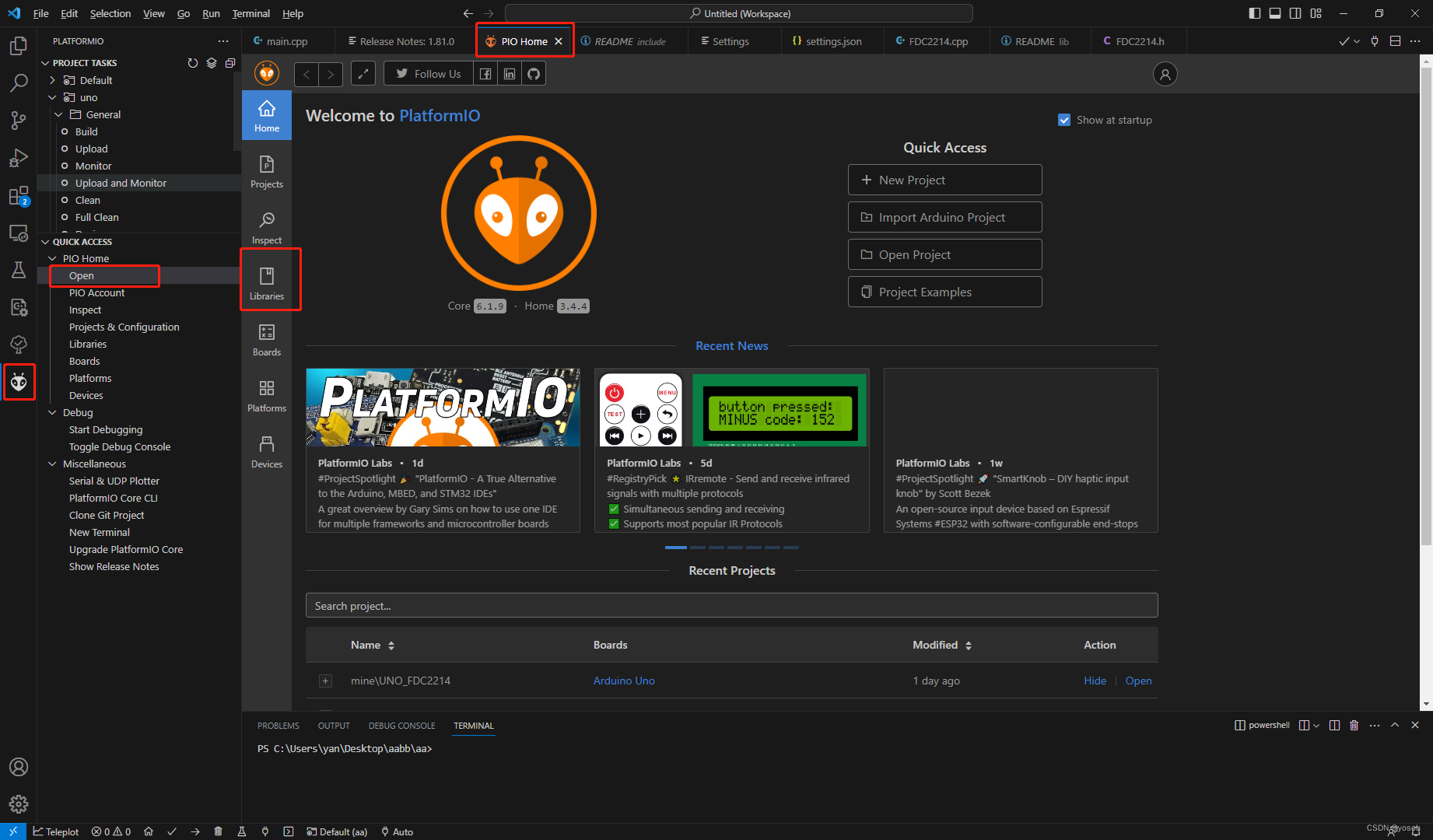Click the Open Project button
Screen dimensions: 1433x840
[x=944, y=254]
